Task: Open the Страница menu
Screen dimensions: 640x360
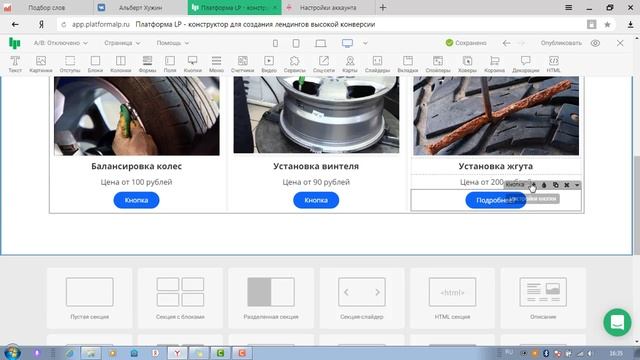Action: pos(122,43)
